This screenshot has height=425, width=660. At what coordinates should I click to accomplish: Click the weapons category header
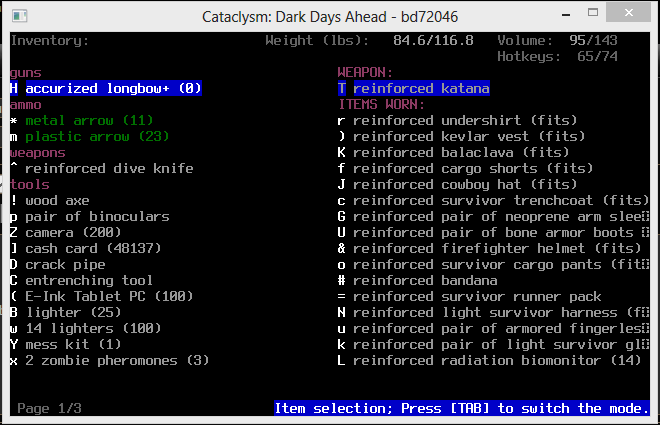coord(38,153)
